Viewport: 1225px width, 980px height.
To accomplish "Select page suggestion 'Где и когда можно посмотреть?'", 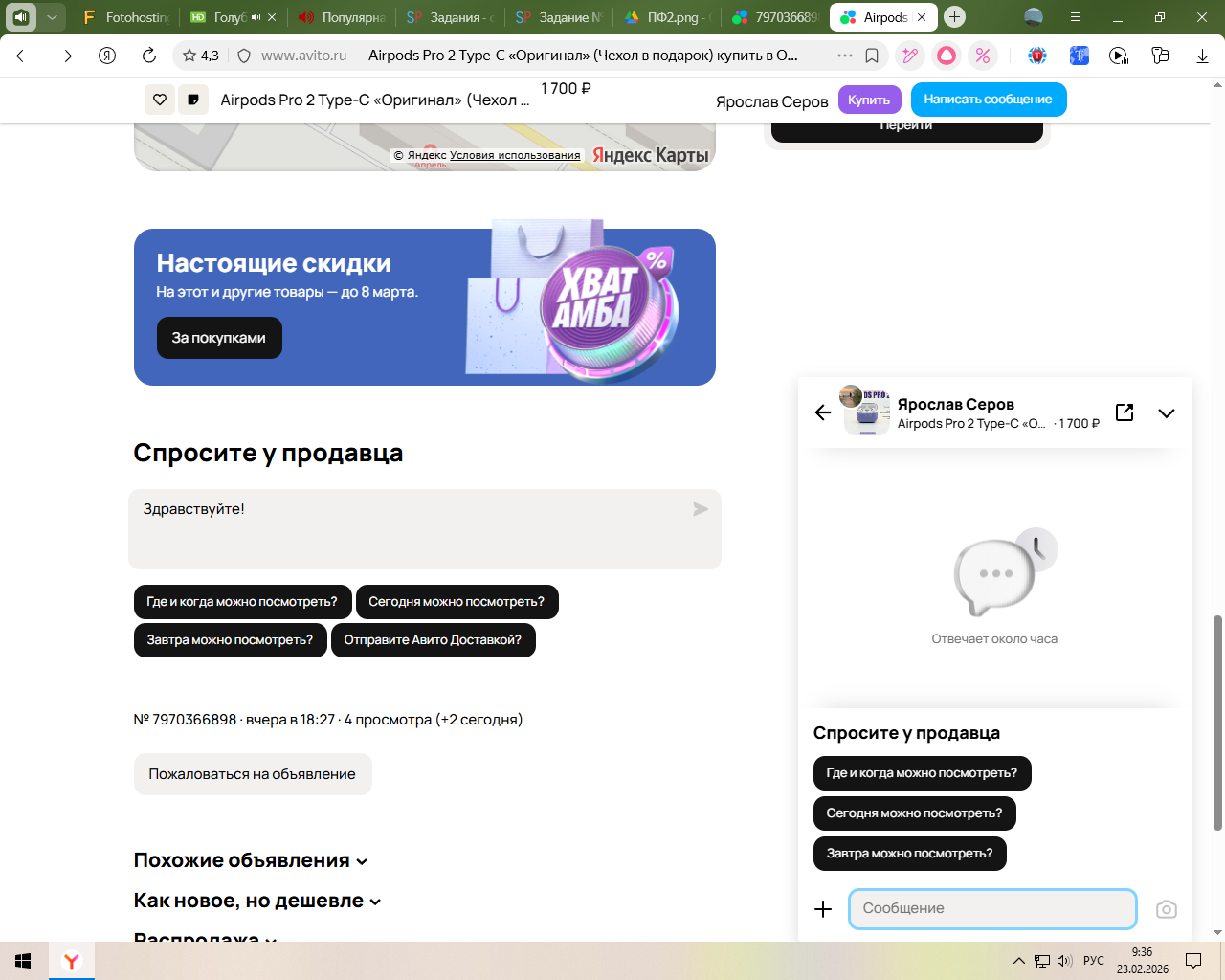I will 242,602.
